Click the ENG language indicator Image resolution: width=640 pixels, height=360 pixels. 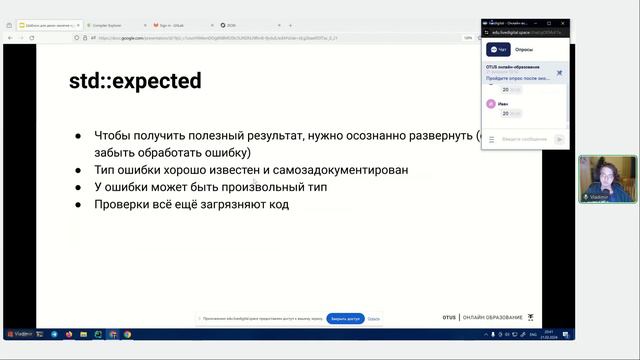coord(533,334)
